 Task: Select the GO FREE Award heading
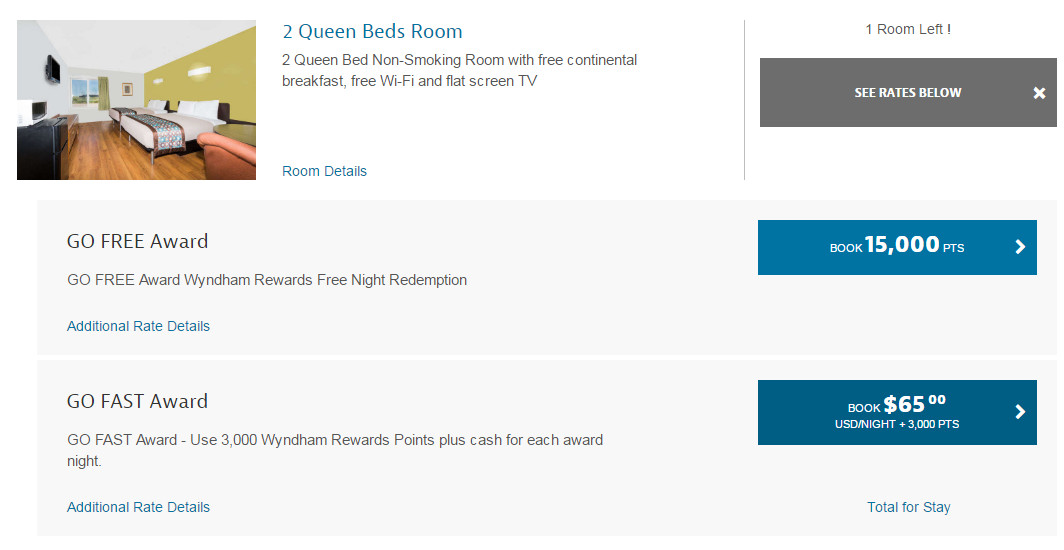point(137,241)
